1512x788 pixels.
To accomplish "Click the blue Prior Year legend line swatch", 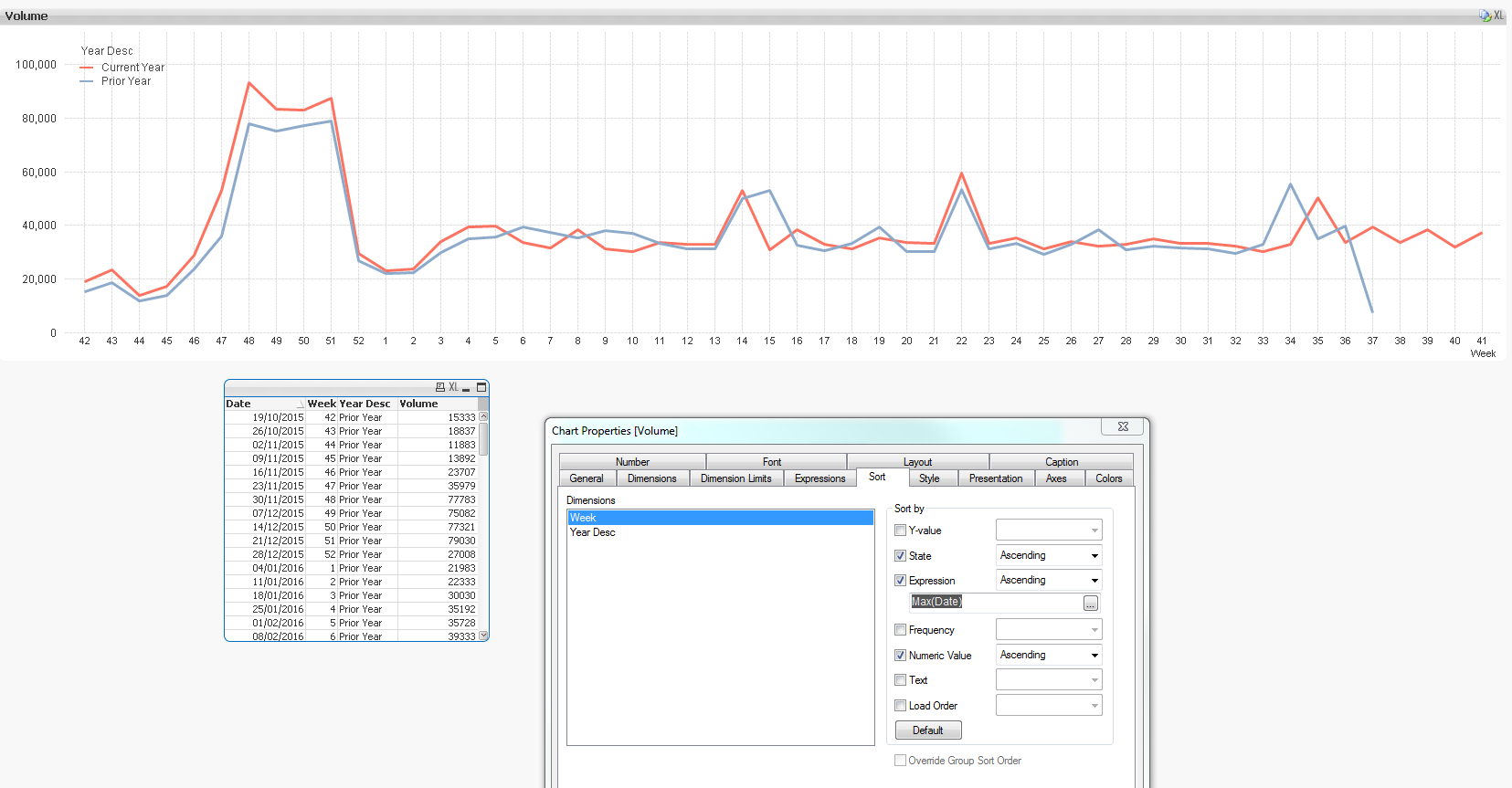I will [x=87, y=81].
